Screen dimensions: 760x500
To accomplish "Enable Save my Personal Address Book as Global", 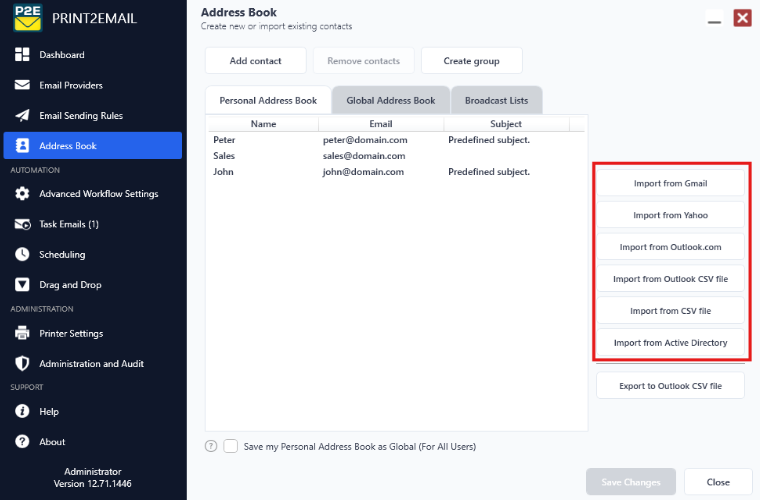I will pyautogui.click(x=231, y=446).
